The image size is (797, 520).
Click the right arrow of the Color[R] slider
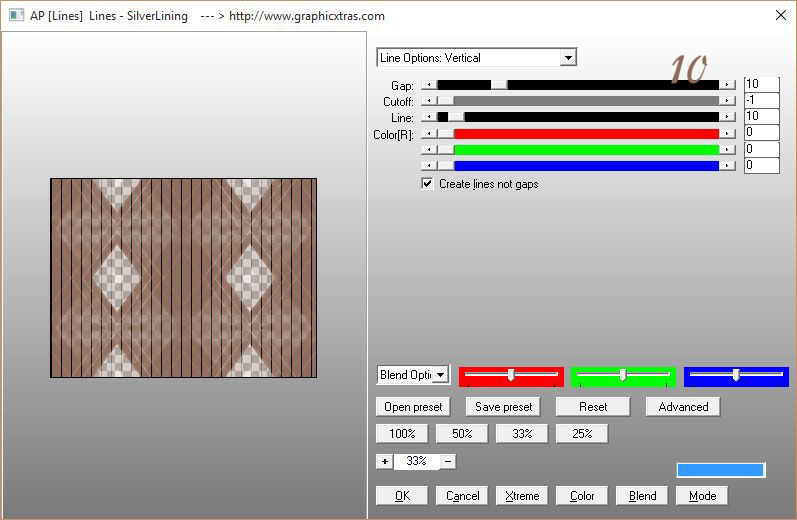click(727, 134)
